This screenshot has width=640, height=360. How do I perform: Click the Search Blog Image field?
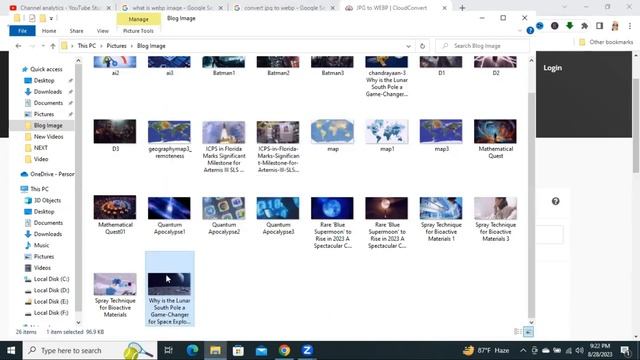click(x=482, y=46)
